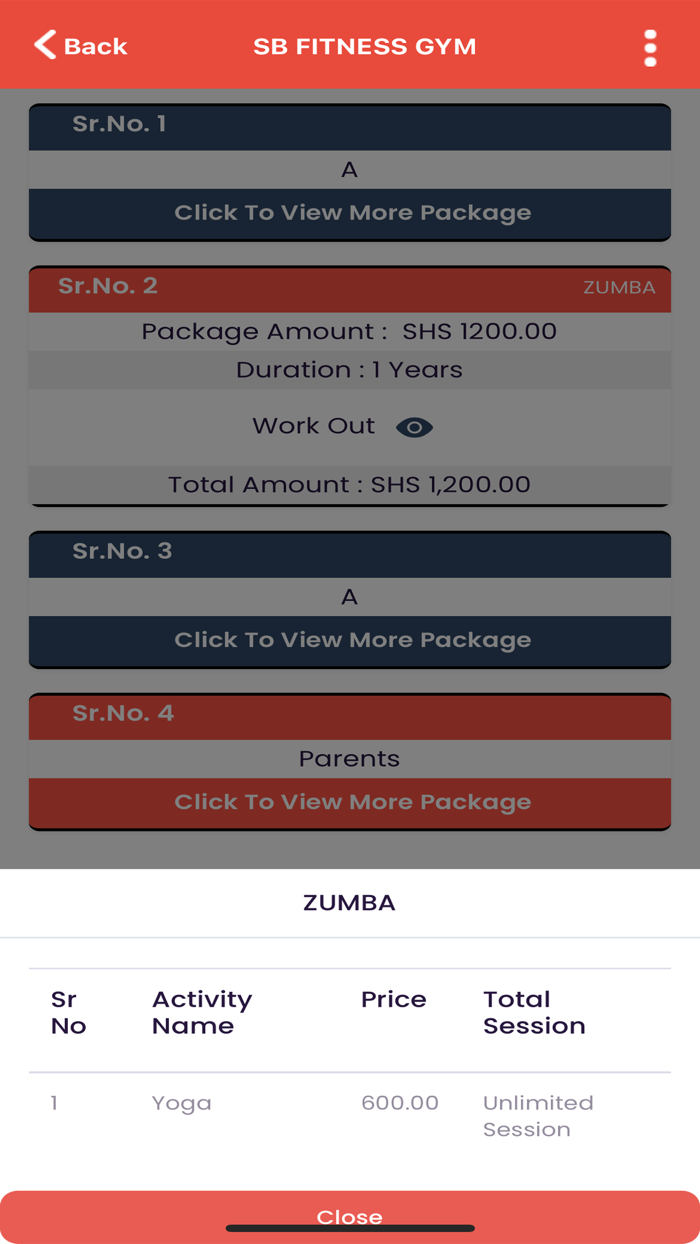This screenshot has height=1244, width=700.
Task: Show Work Out details via the eye toggle
Action: (413, 427)
